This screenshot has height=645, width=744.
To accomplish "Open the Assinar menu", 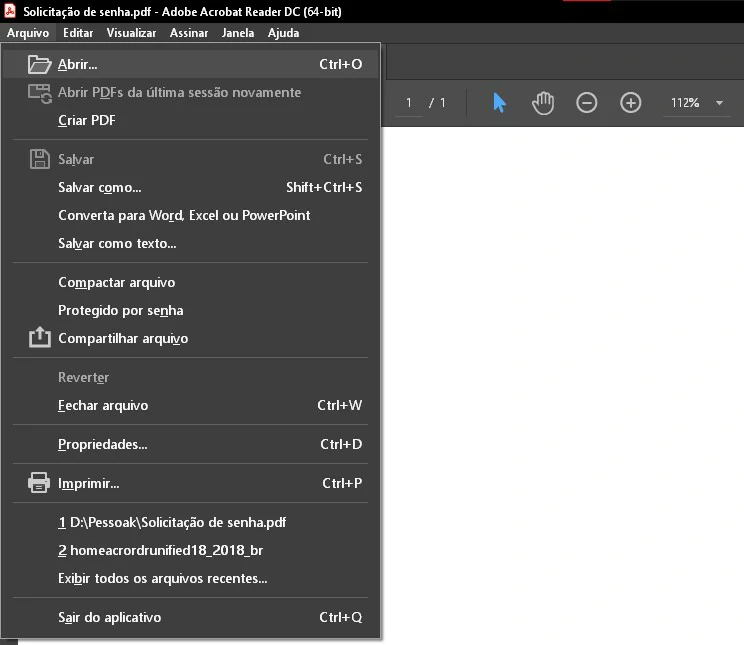I will (x=189, y=33).
